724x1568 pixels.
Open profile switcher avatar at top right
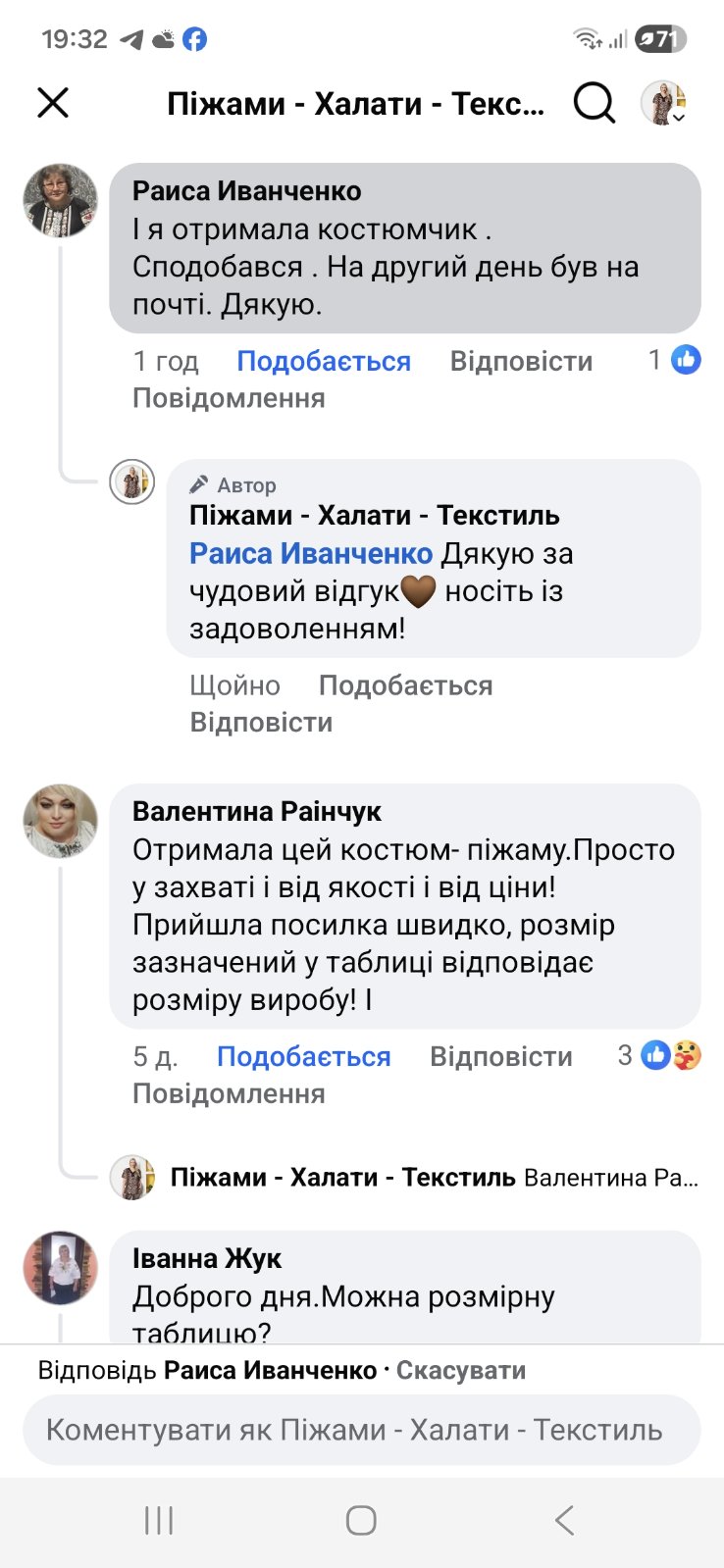tap(663, 102)
